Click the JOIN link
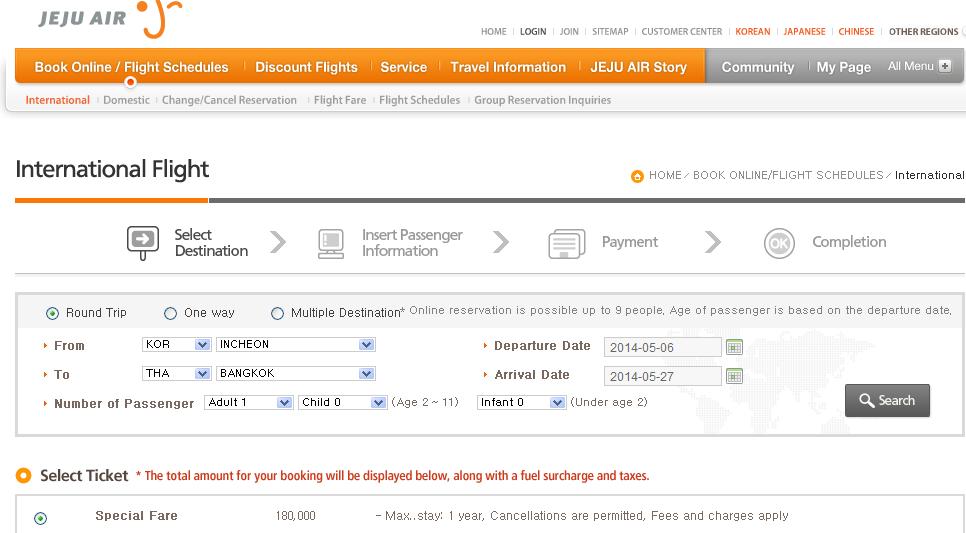 (569, 31)
